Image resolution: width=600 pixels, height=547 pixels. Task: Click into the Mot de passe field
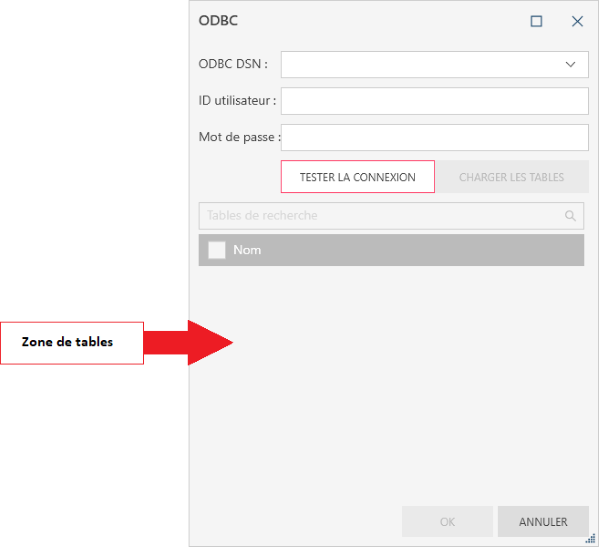click(x=434, y=137)
